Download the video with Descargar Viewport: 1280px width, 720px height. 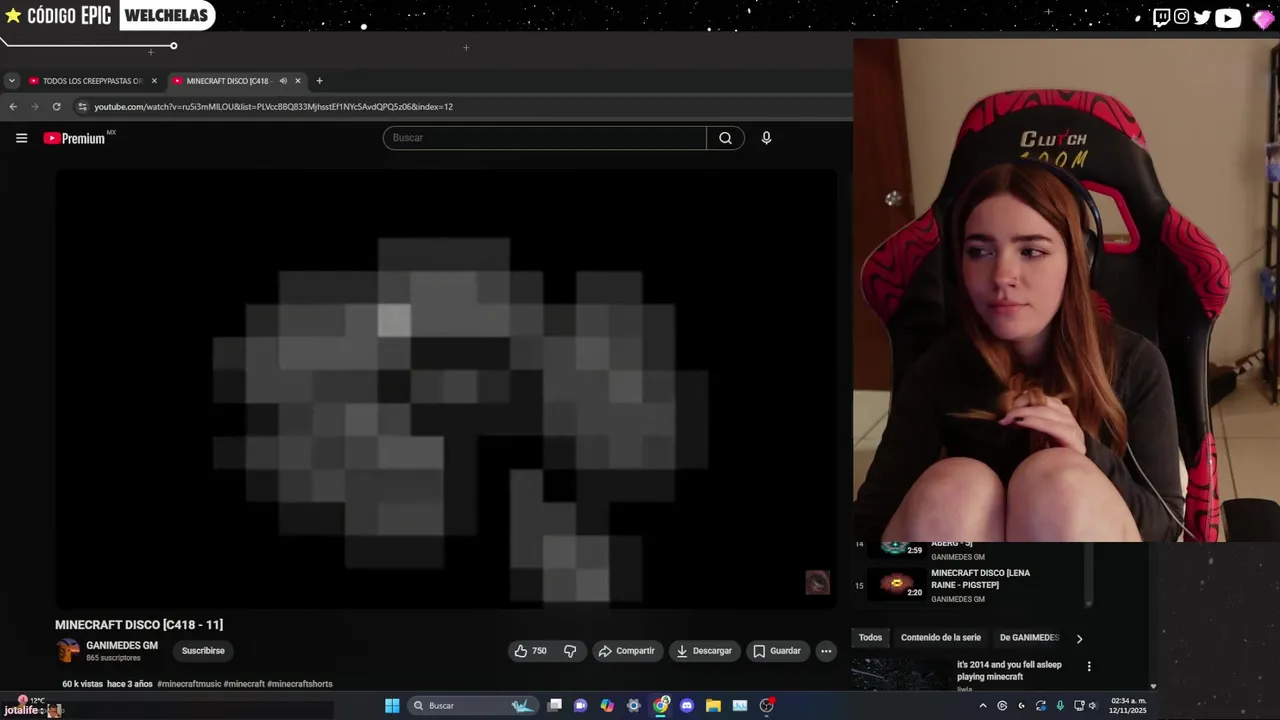705,651
